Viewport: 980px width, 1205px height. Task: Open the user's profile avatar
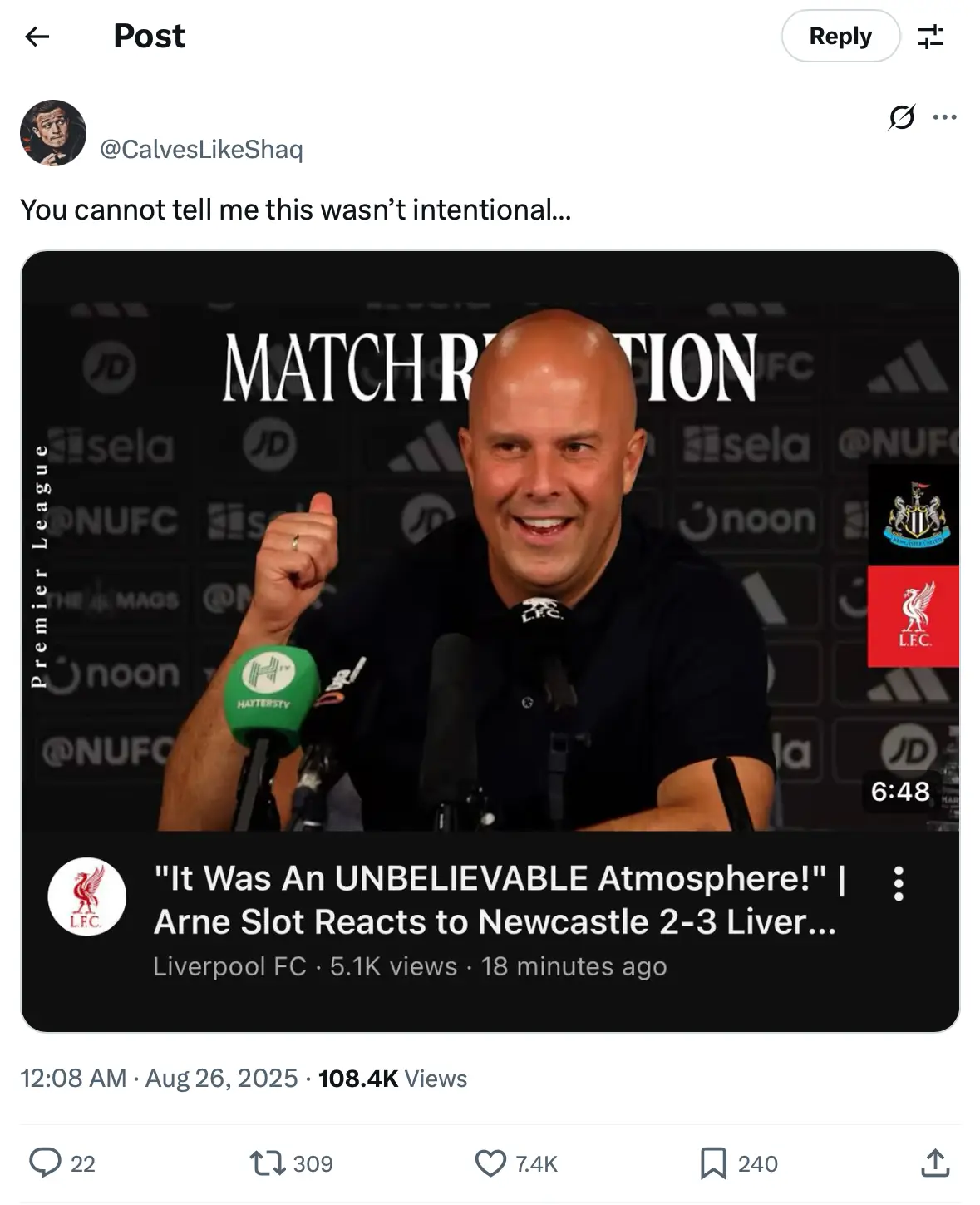(x=53, y=133)
